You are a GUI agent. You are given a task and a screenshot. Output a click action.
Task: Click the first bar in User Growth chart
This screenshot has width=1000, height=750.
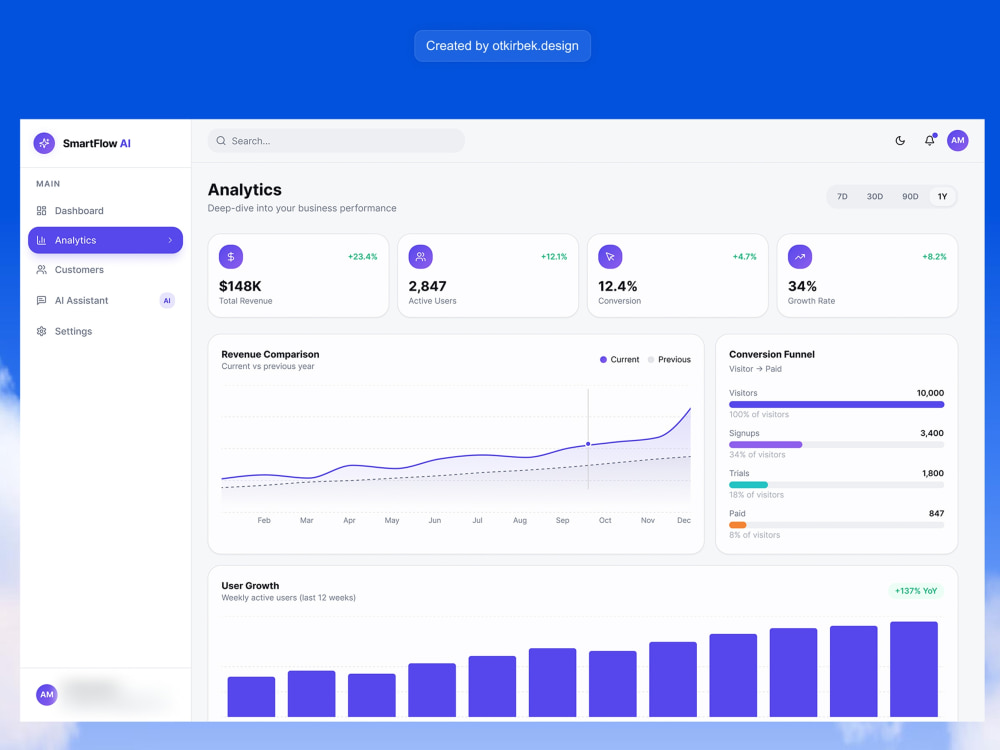click(251, 696)
